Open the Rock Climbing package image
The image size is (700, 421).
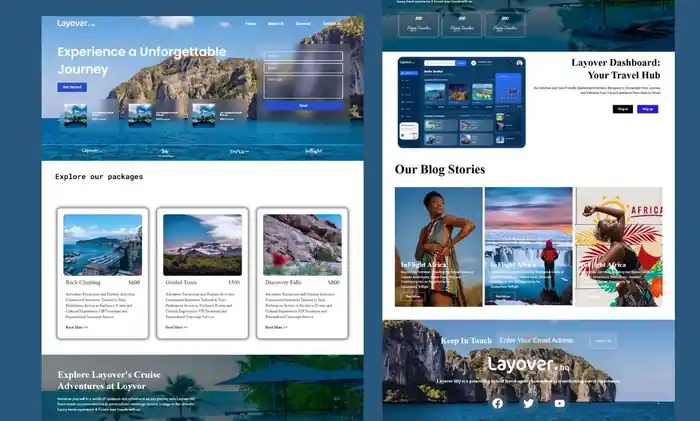[103, 245]
